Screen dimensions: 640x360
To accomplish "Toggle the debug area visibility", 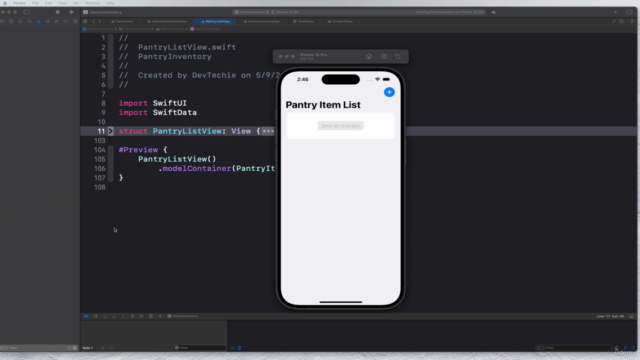I will click(631, 316).
